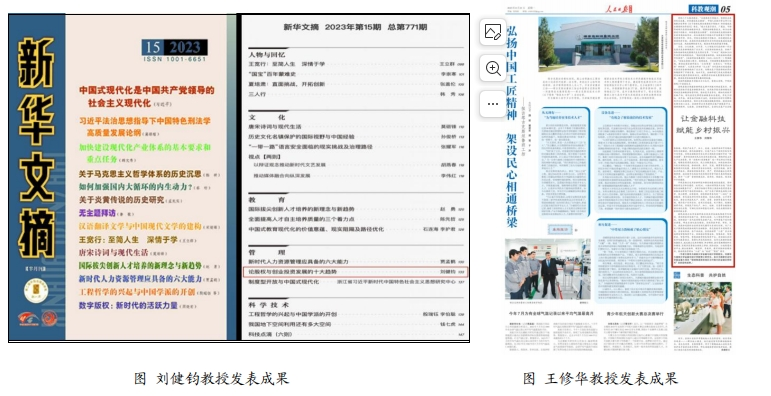
Task: Click the 15 2023 issue number badge
Action: pyautogui.click(x=174, y=47)
